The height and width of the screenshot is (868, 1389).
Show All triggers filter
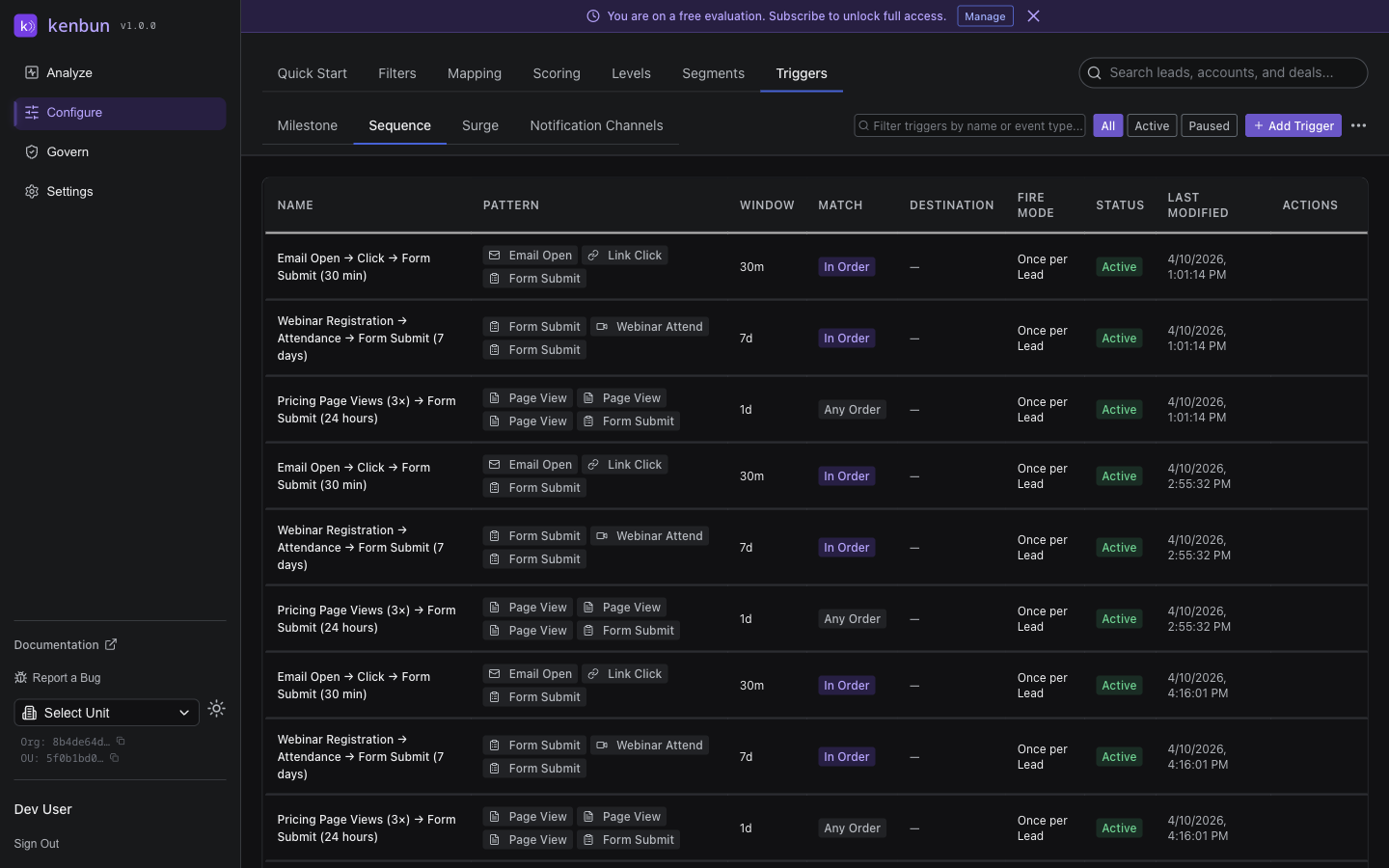tap(1108, 125)
